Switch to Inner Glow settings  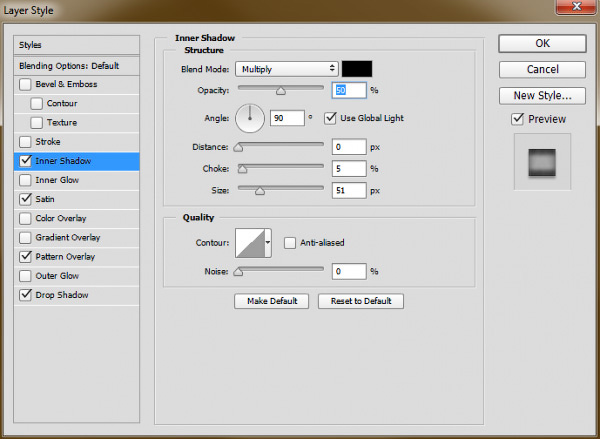pos(57,180)
